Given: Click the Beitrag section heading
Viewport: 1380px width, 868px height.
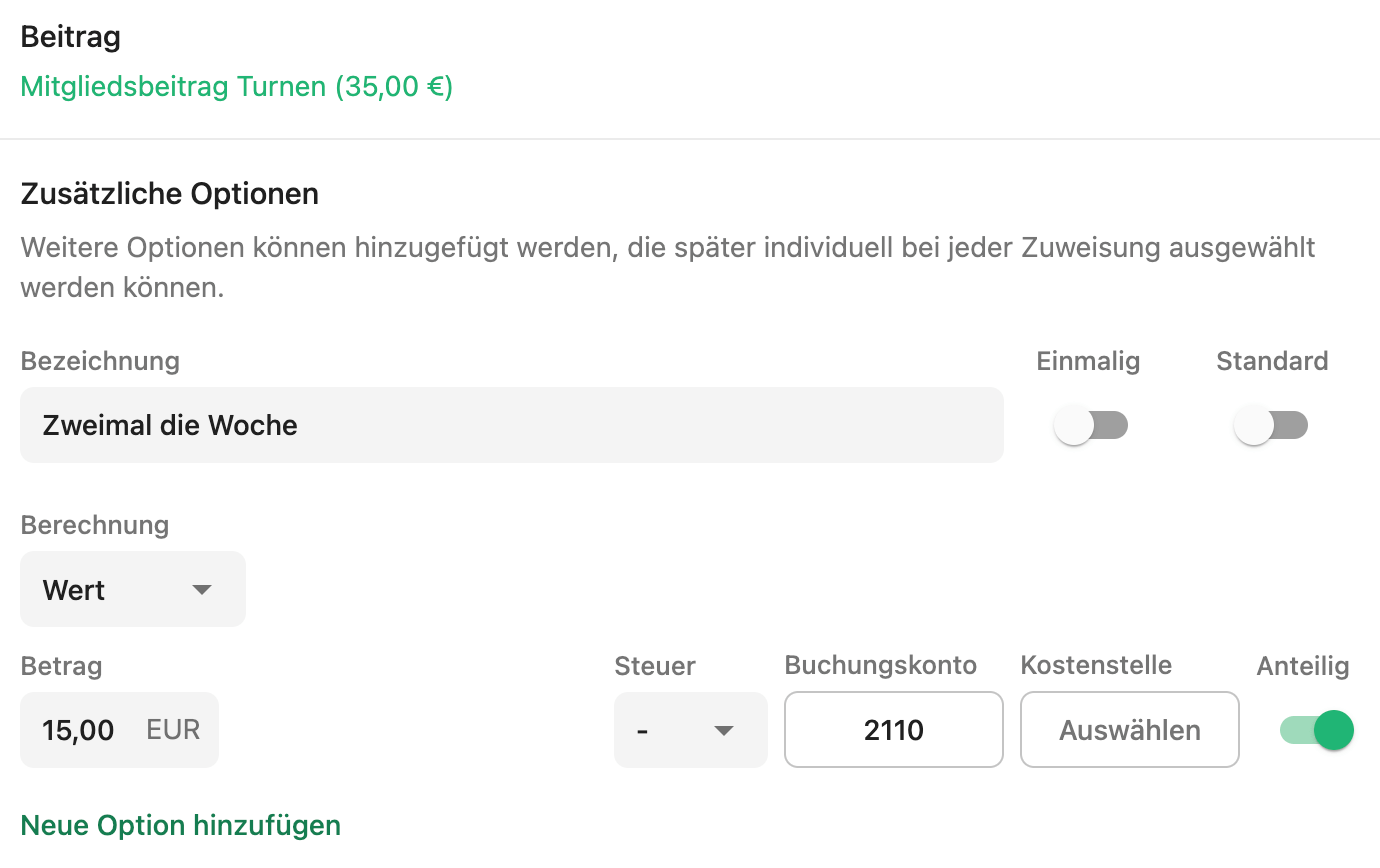Looking at the screenshot, I should tap(71, 38).
